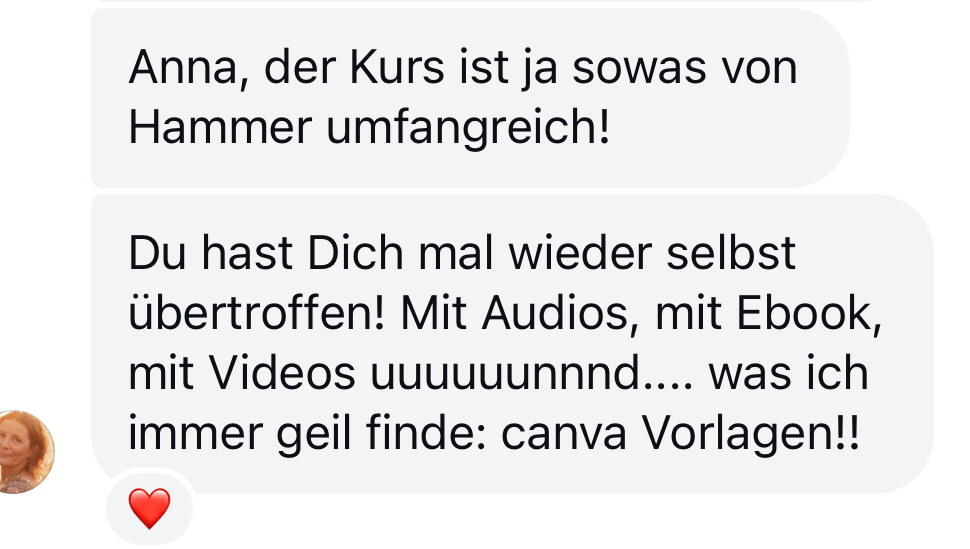Click the white reaction pill around the heart

[x=149, y=508]
